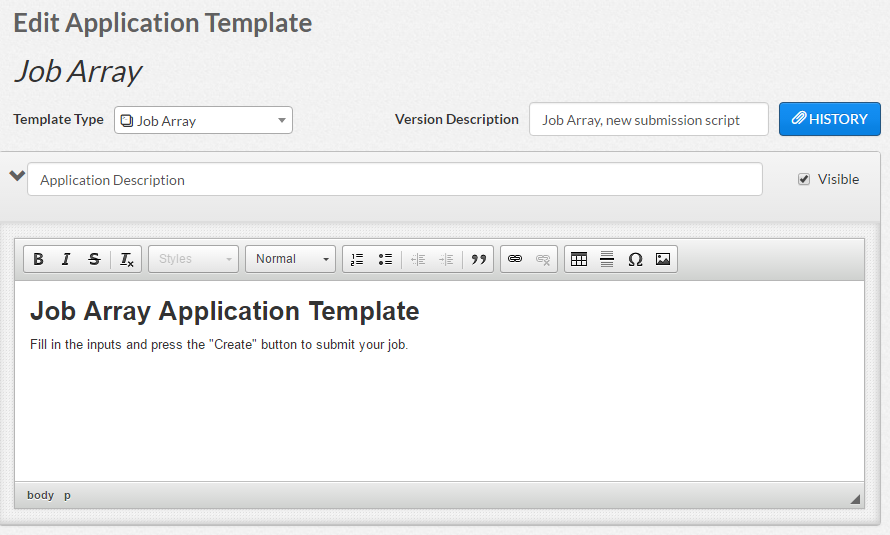Click the increase indent icon
The height and width of the screenshot is (535, 890).
coord(446,259)
